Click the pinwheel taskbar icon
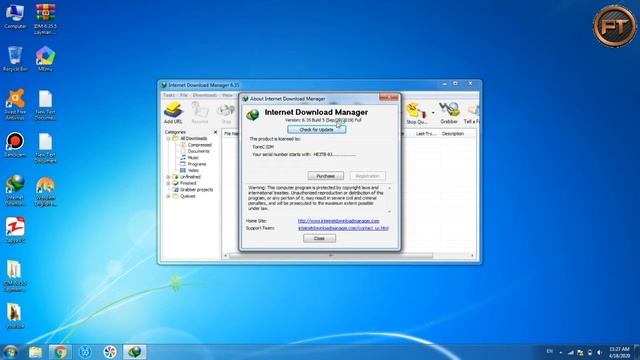Viewport: 640px width, 360px height. click(x=109, y=352)
